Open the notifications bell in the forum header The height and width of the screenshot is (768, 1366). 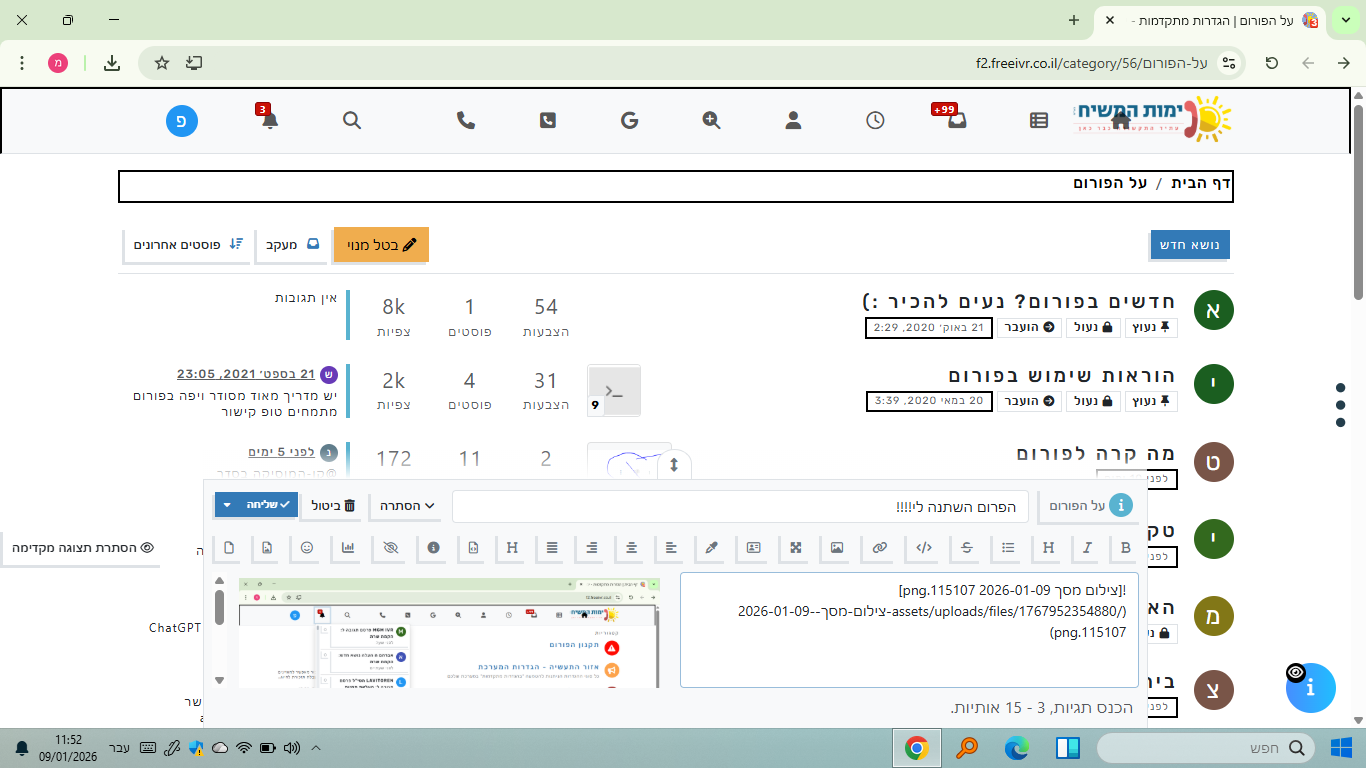click(269, 121)
